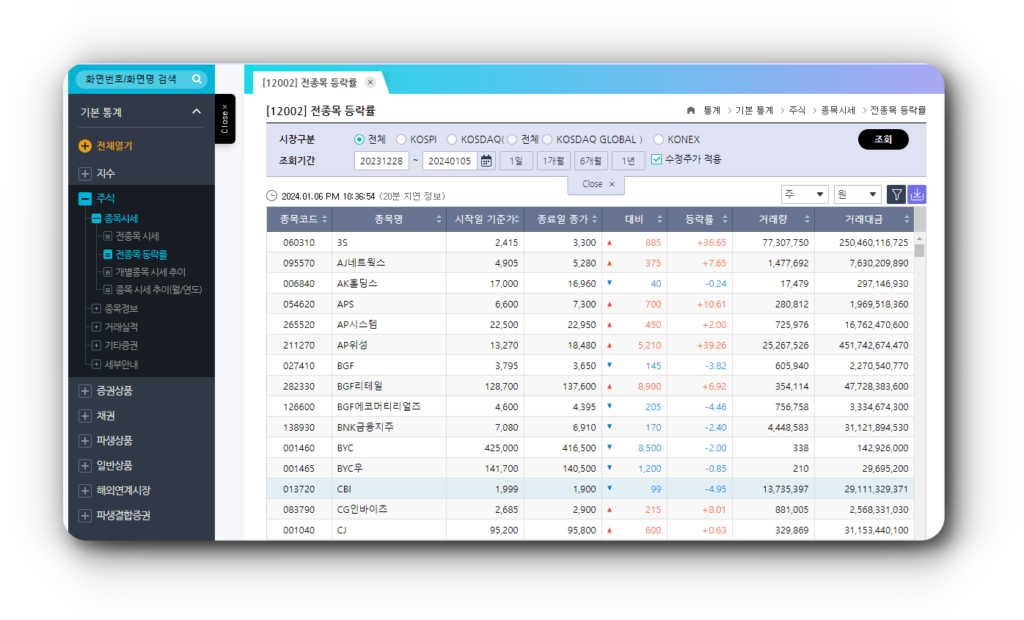Select the KOSDAQ radio button
This screenshot has height=620, width=1024.
click(452, 139)
